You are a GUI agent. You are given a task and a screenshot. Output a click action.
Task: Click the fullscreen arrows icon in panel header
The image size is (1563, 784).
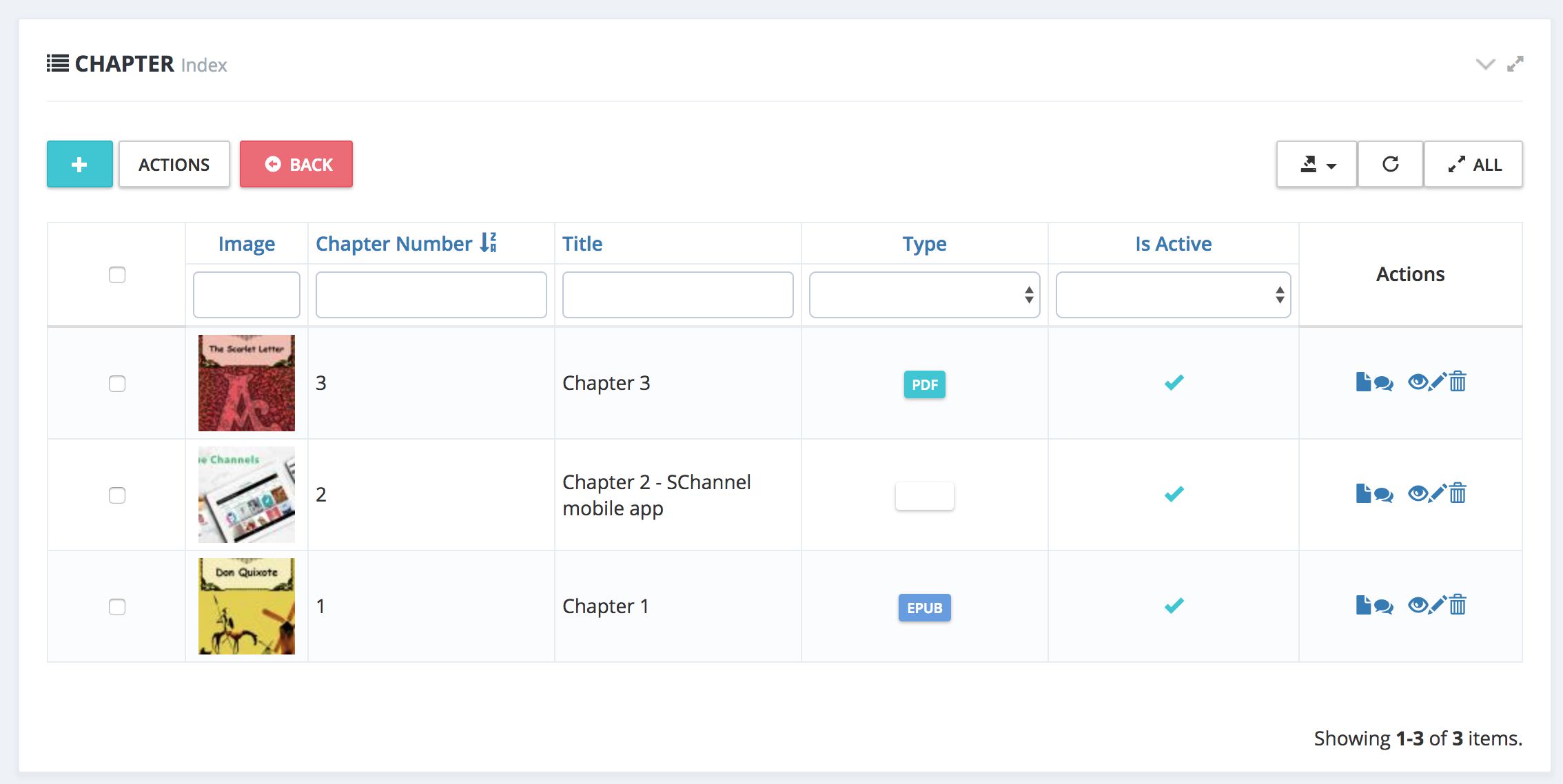point(1515,64)
